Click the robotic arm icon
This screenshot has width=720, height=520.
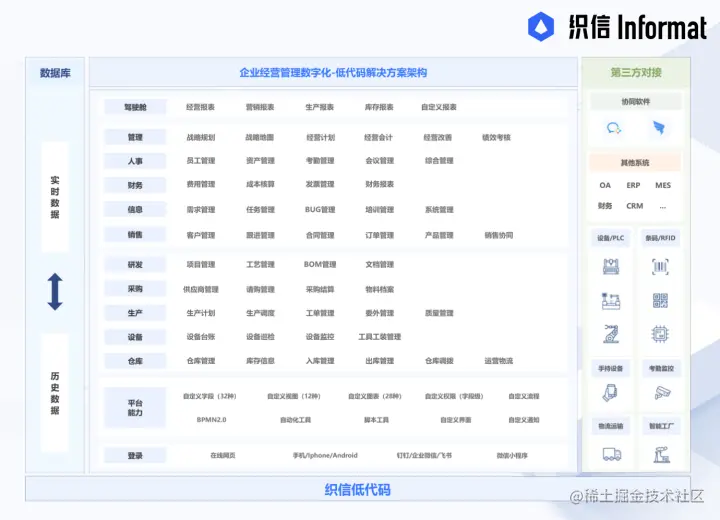coord(611,334)
